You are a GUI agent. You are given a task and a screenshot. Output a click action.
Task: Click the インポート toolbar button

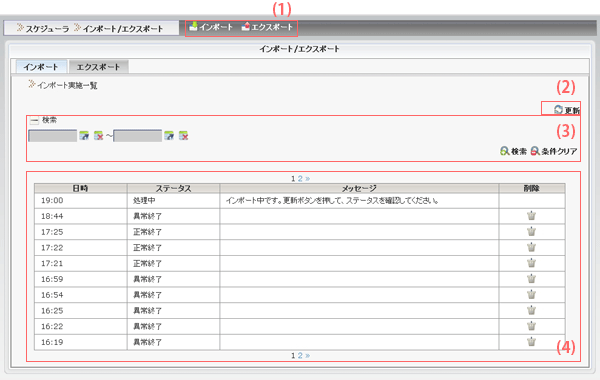coord(211,27)
